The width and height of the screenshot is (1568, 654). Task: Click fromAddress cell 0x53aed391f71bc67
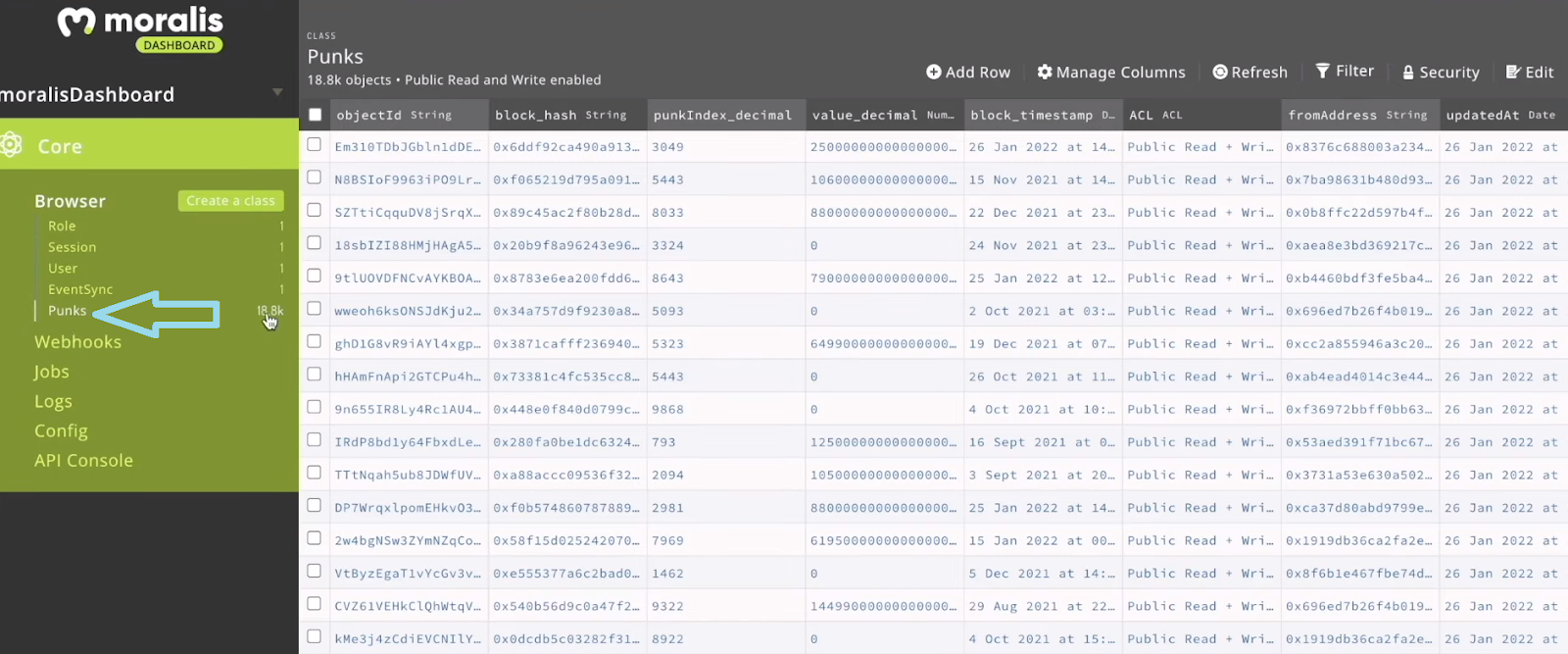point(1362,441)
